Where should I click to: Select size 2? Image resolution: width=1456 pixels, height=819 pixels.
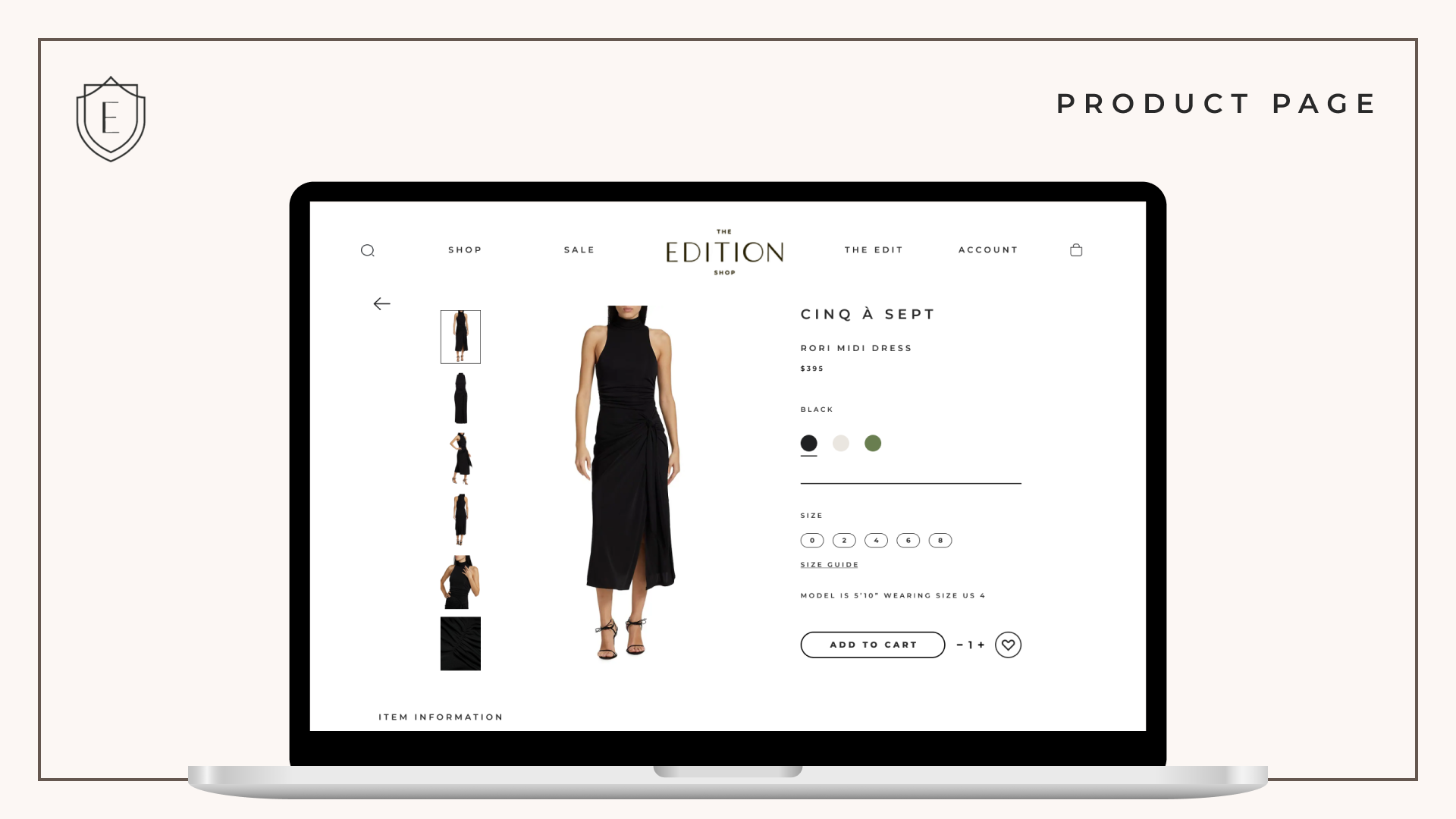pyautogui.click(x=844, y=541)
